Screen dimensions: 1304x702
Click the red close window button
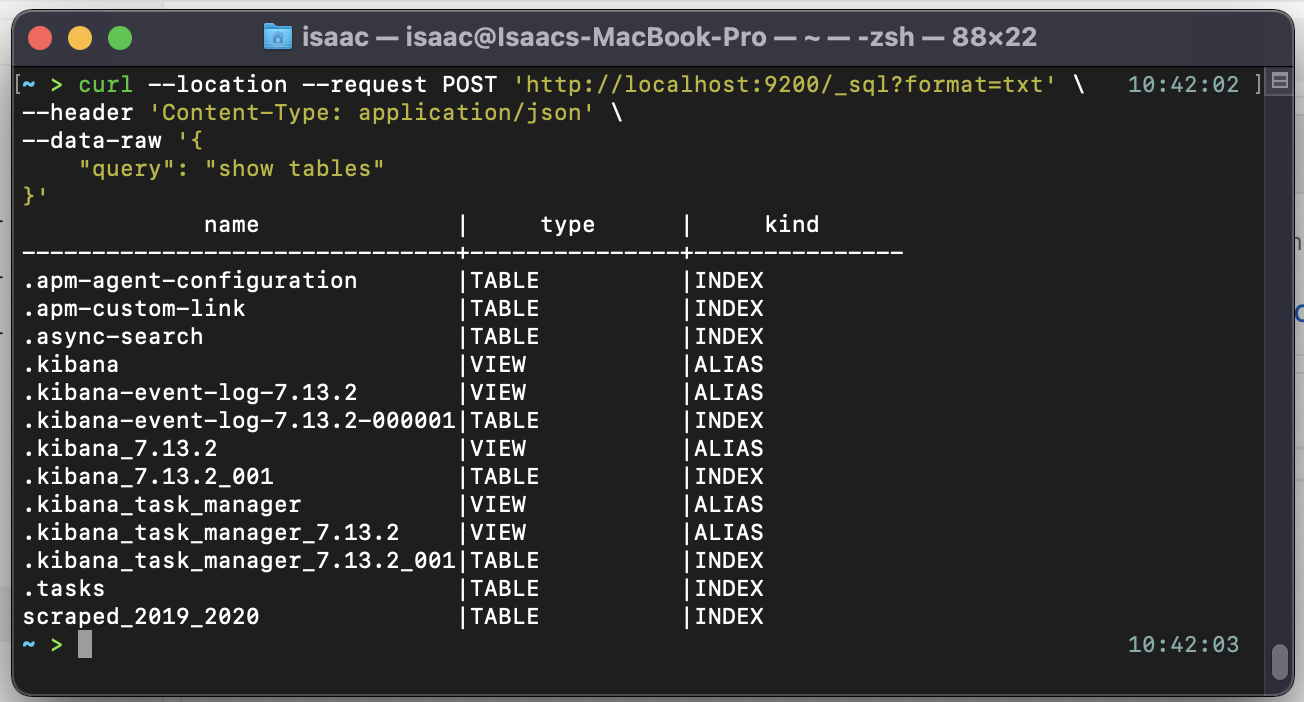click(40, 39)
